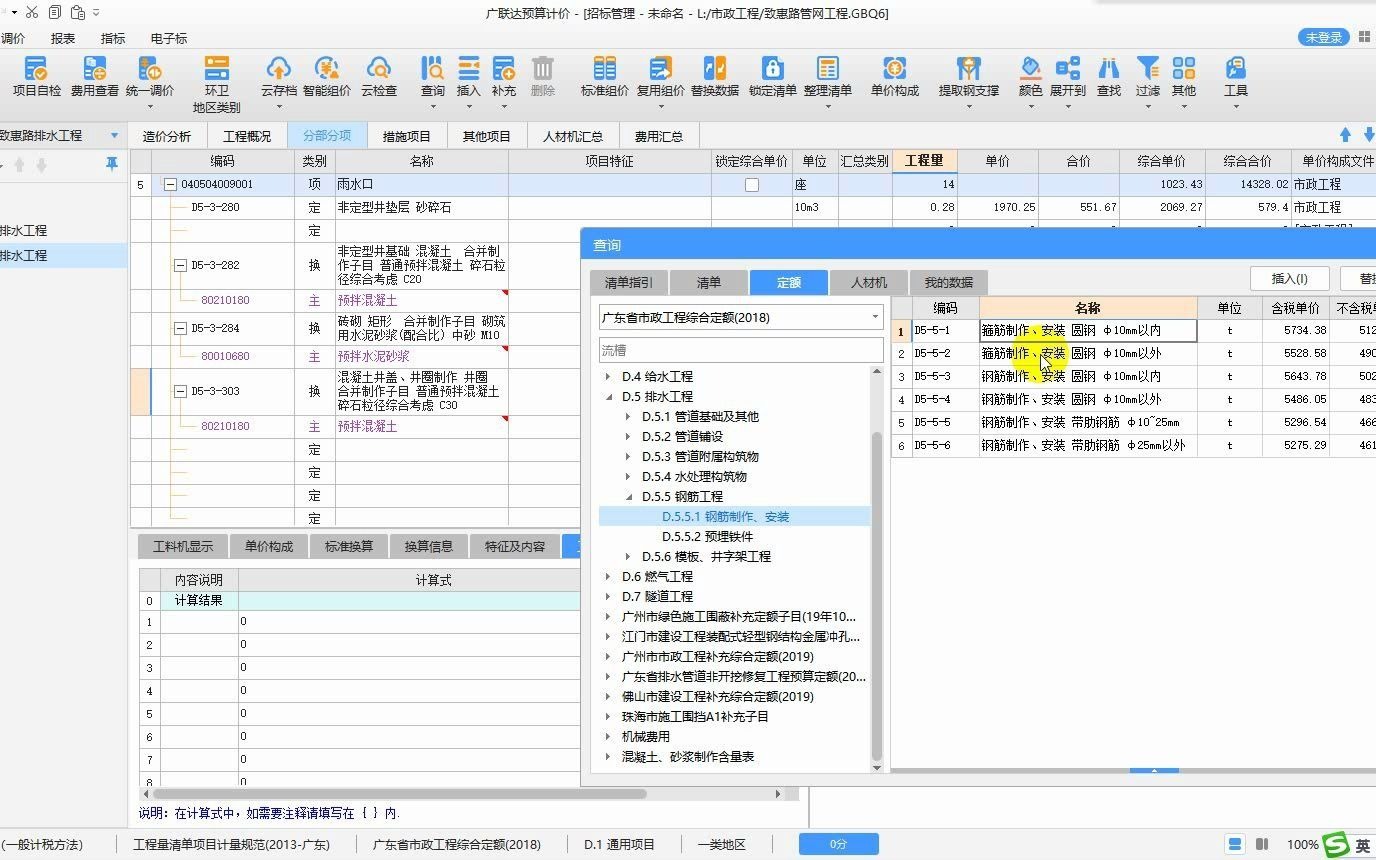
Task: Select the 清单指引 tab in 查询 dialog
Action: [x=629, y=282]
